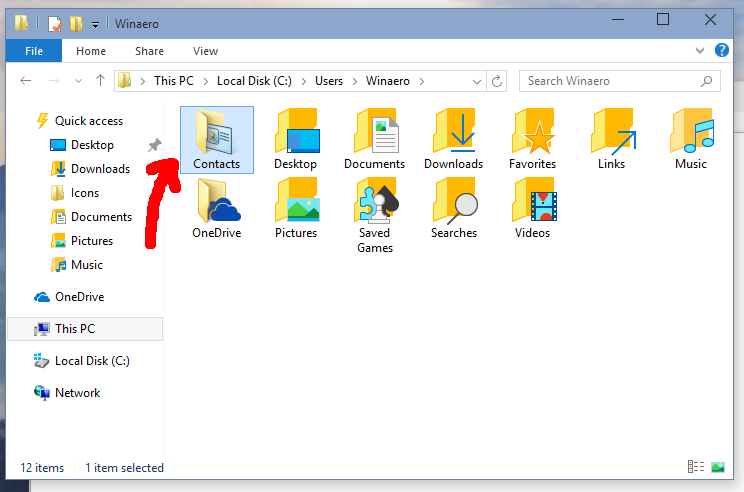Open Documents under Quick access

click(x=91, y=217)
